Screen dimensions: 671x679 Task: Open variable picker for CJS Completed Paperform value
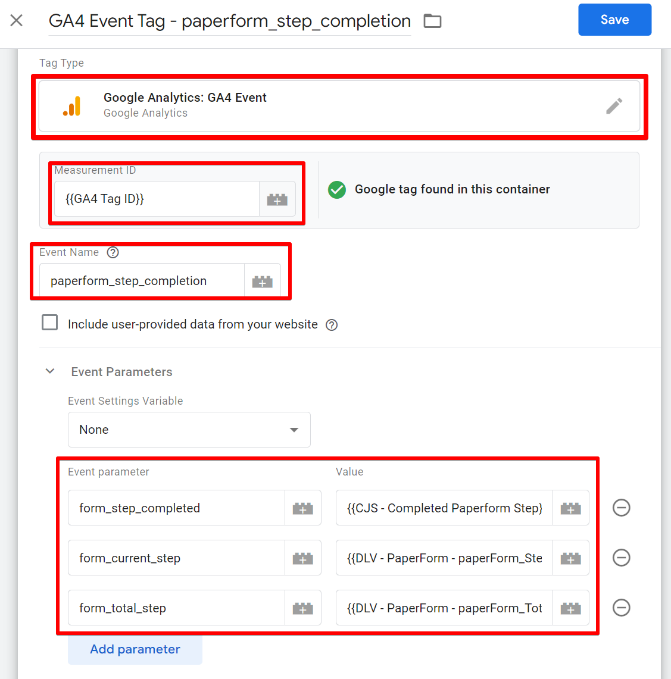(x=570, y=508)
